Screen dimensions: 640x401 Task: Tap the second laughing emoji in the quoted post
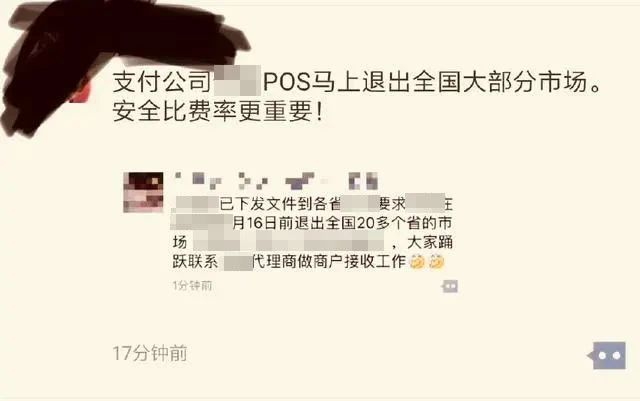[436, 261]
